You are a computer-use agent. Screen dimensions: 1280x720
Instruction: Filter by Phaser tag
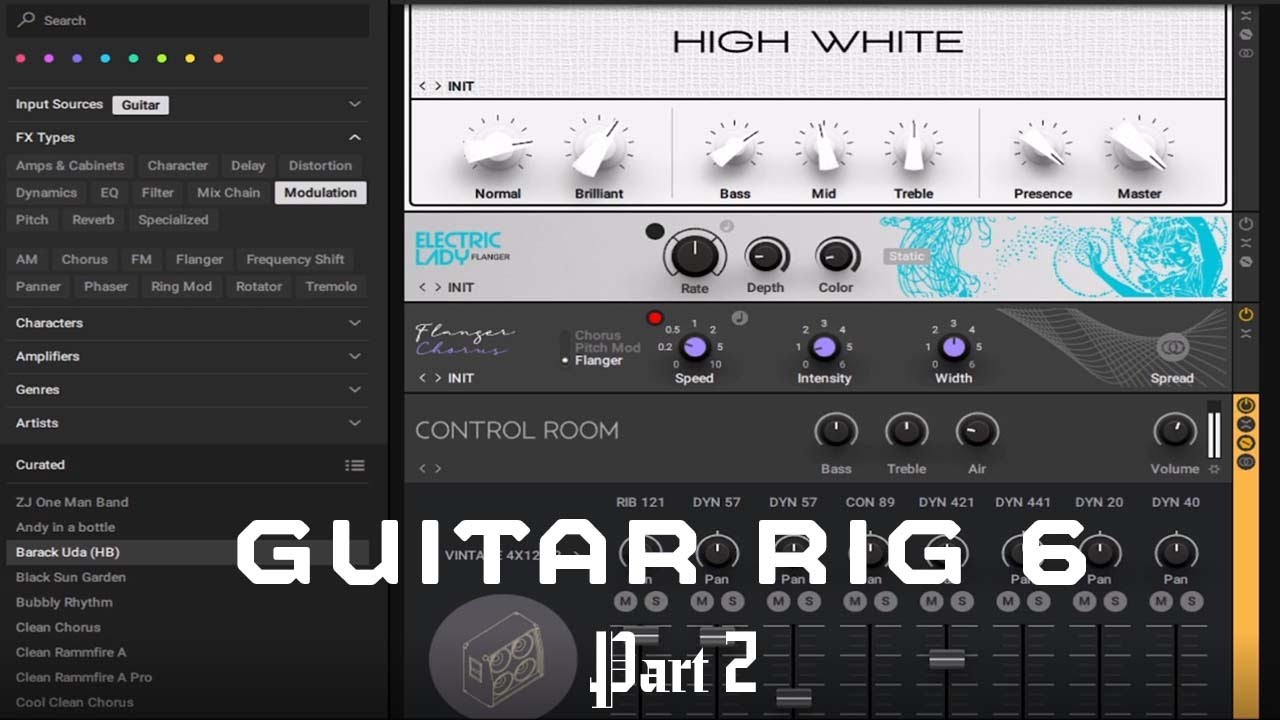106,286
